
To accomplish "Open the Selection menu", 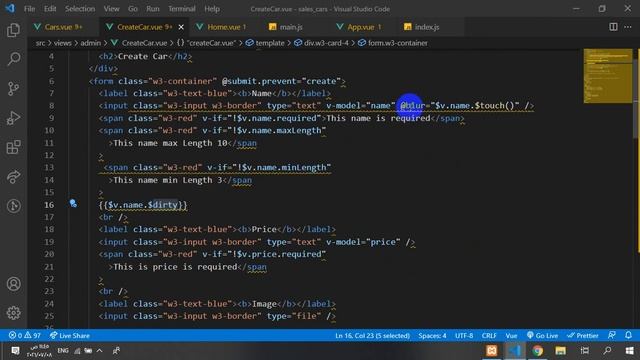I will click(80, 9).
